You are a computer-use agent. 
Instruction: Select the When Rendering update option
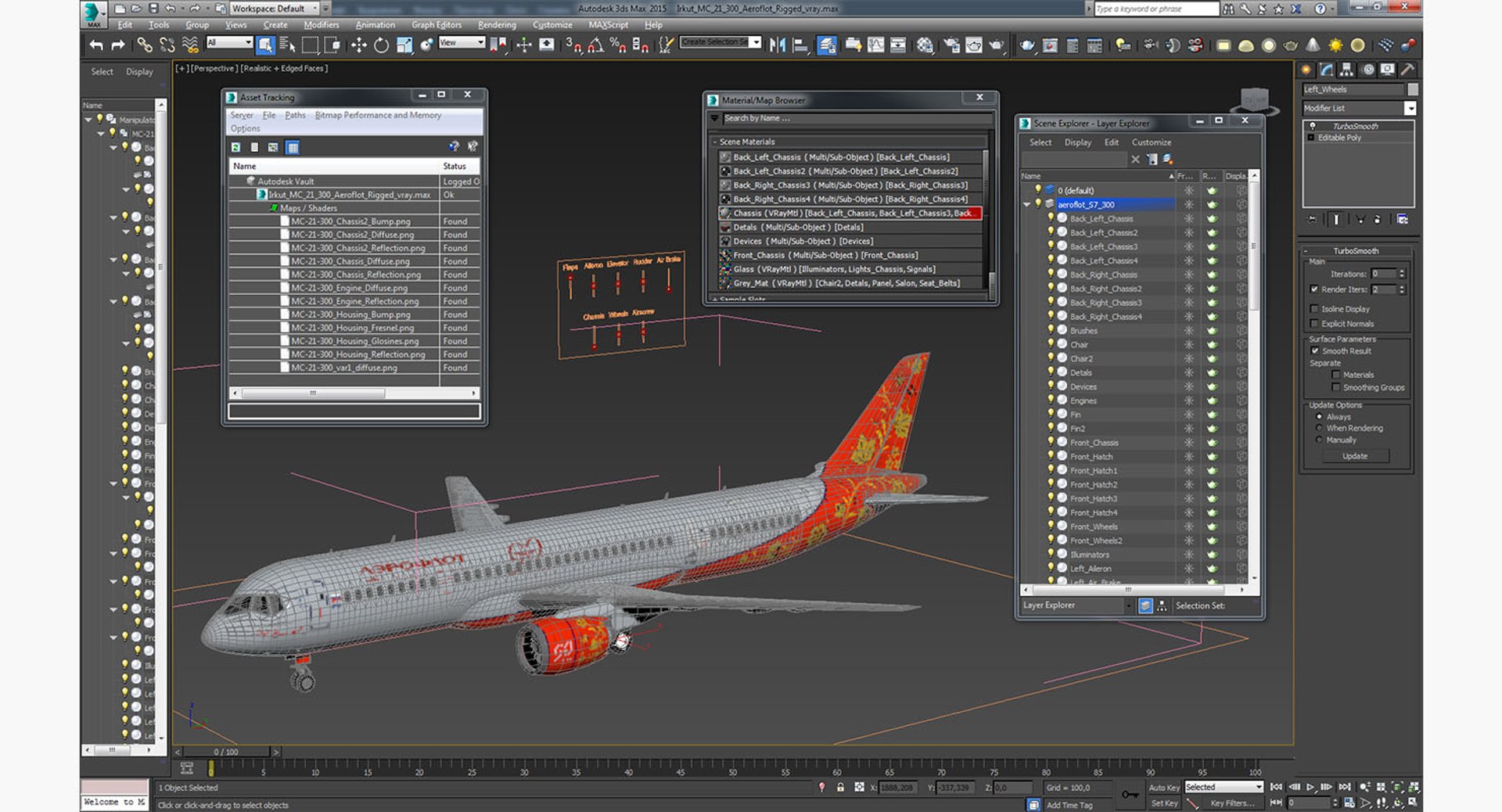point(1319,429)
